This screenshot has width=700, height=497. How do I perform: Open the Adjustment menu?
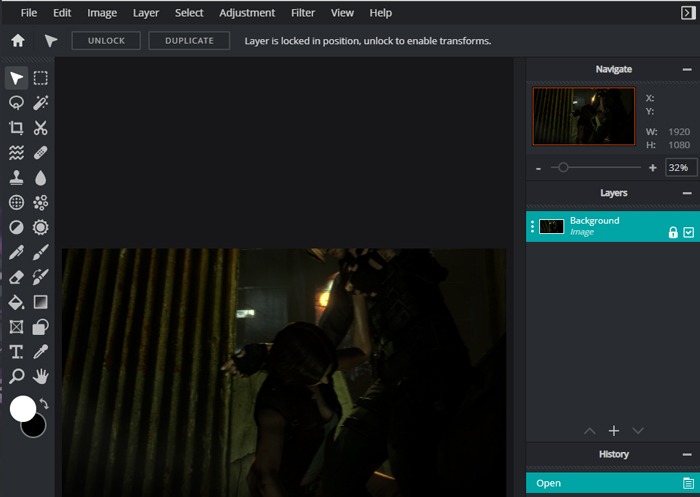coord(247,13)
